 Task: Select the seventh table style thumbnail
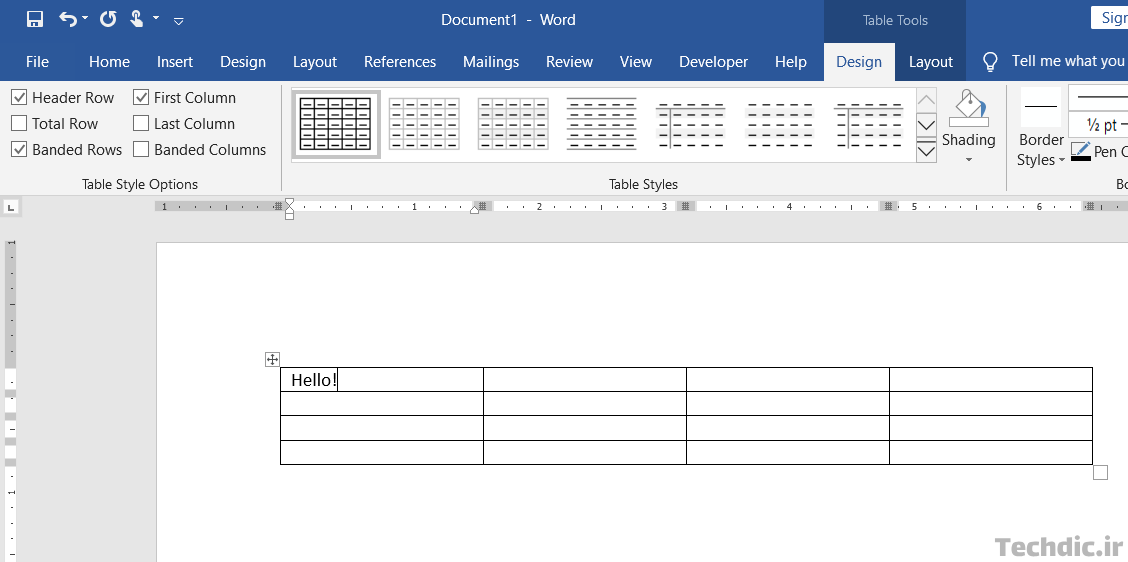(869, 124)
